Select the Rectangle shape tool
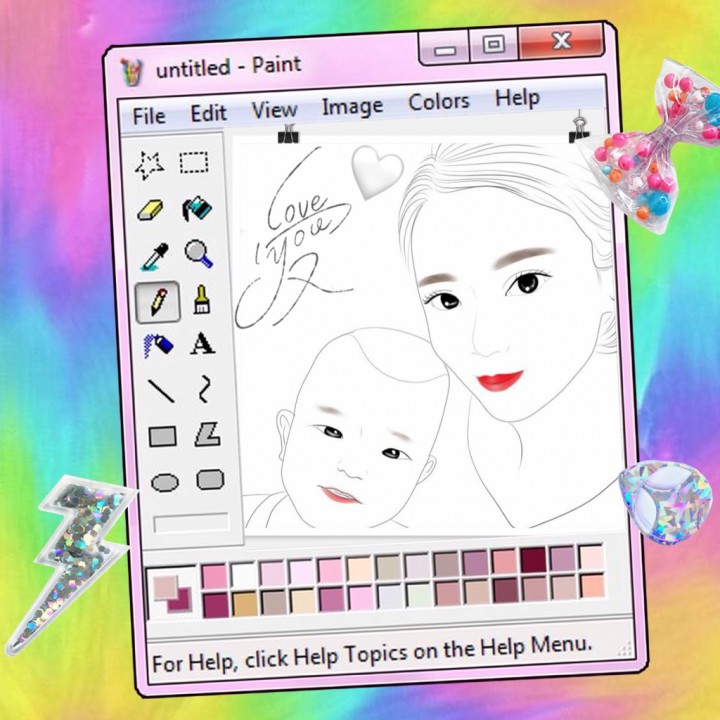 [x=163, y=436]
